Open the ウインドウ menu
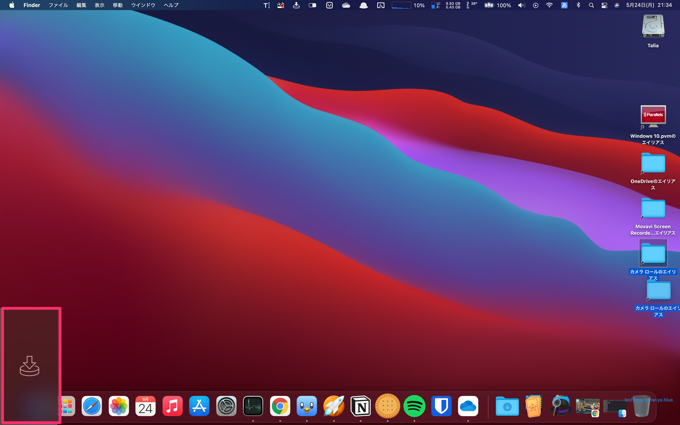Image resolution: width=680 pixels, height=425 pixels. pyautogui.click(x=143, y=5)
